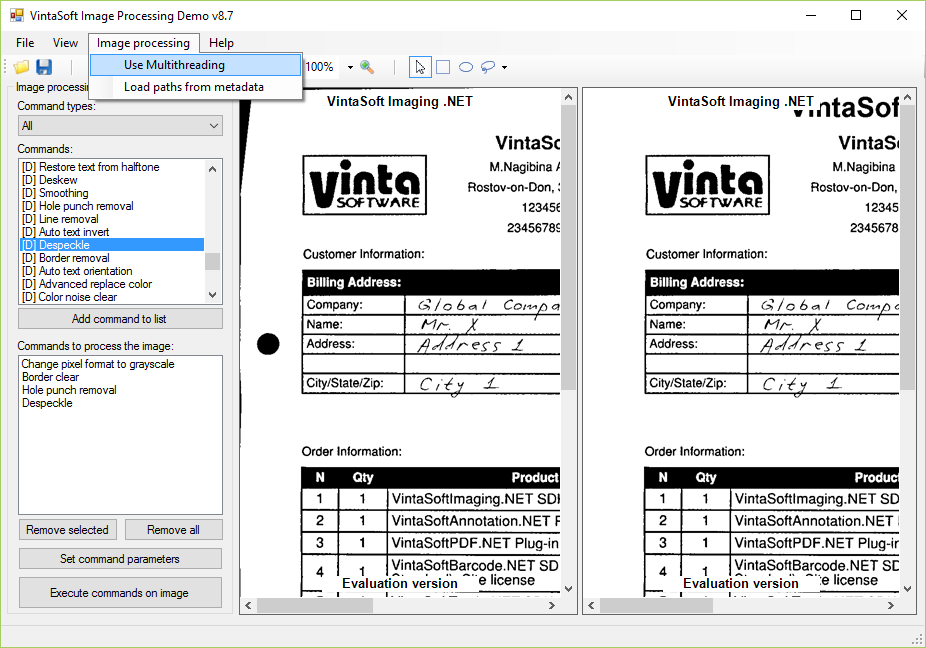Close the Image processing menu header
This screenshot has width=926, height=648.
pyautogui.click(x=144, y=43)
